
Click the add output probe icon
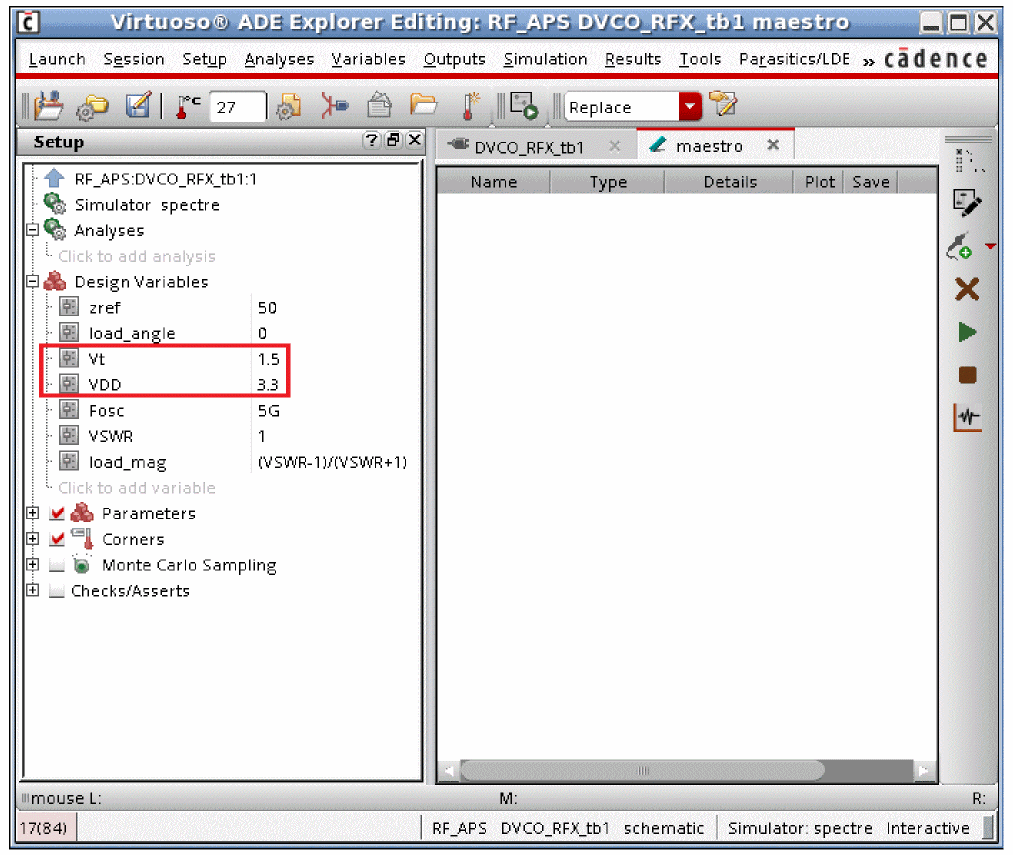(960, 246)
